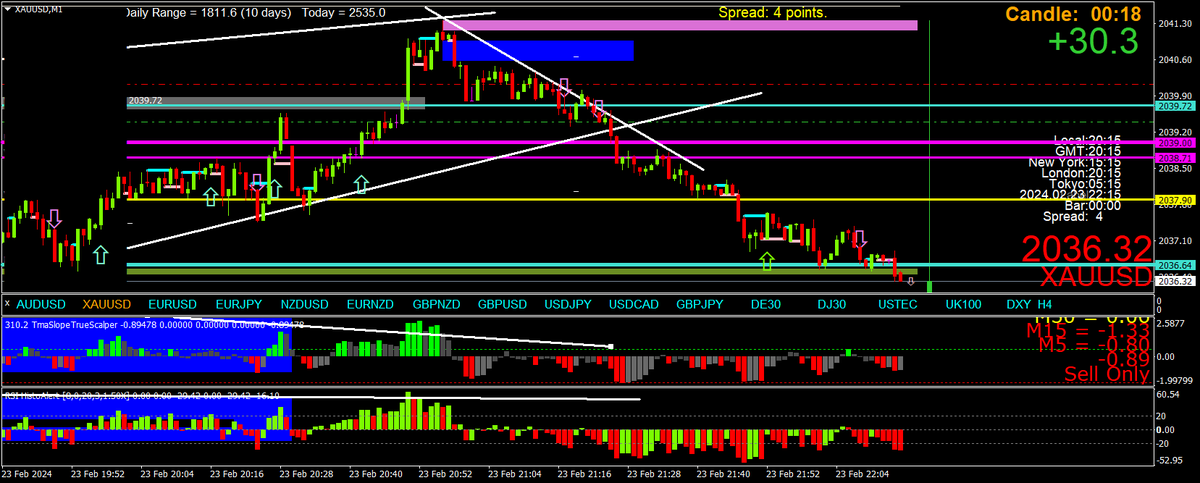Switch chart to EURUSD symbol
Screen dimensions: 1200x483
point(173,303)
